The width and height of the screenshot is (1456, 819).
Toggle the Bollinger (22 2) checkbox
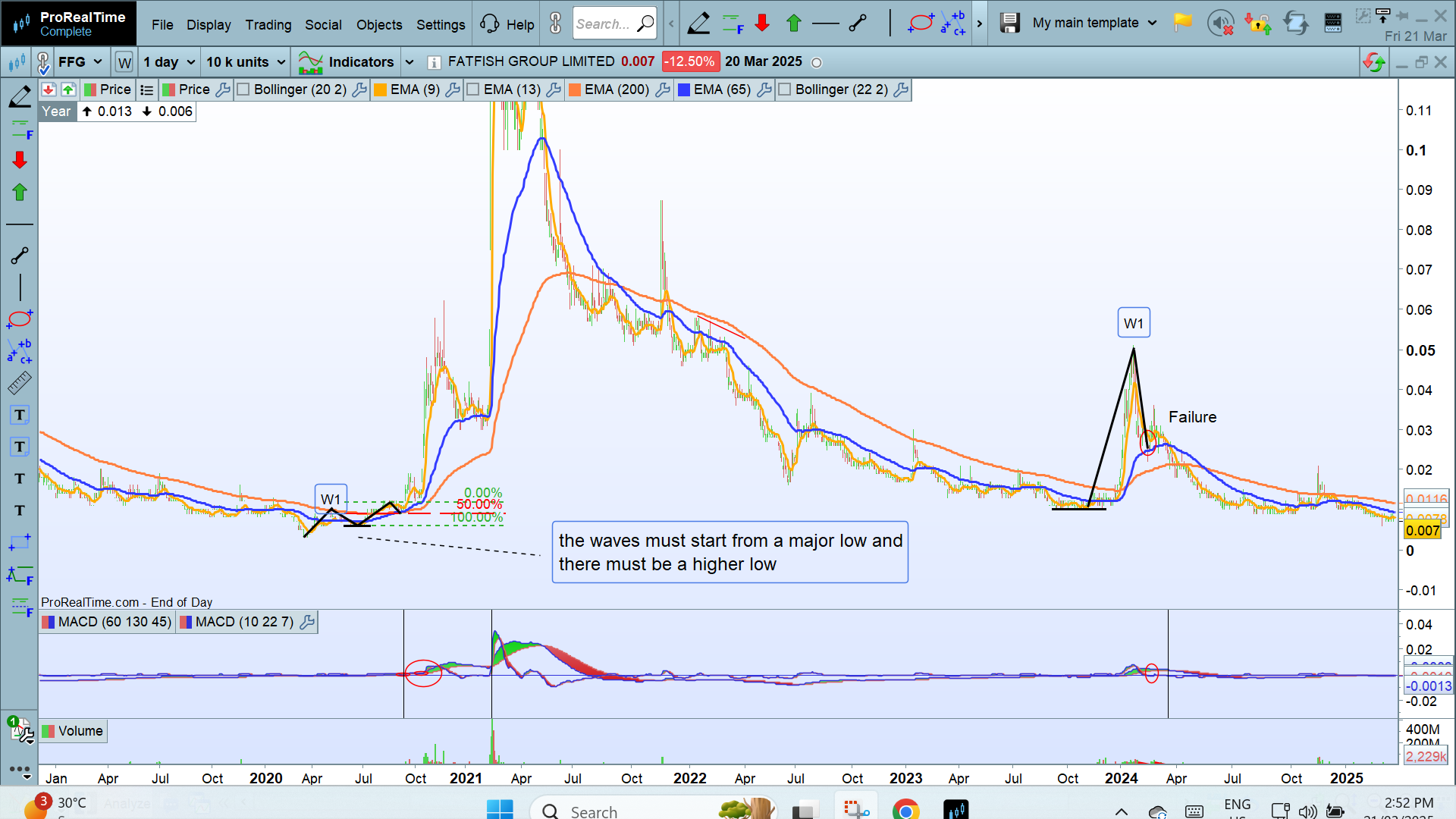point(785,89)
